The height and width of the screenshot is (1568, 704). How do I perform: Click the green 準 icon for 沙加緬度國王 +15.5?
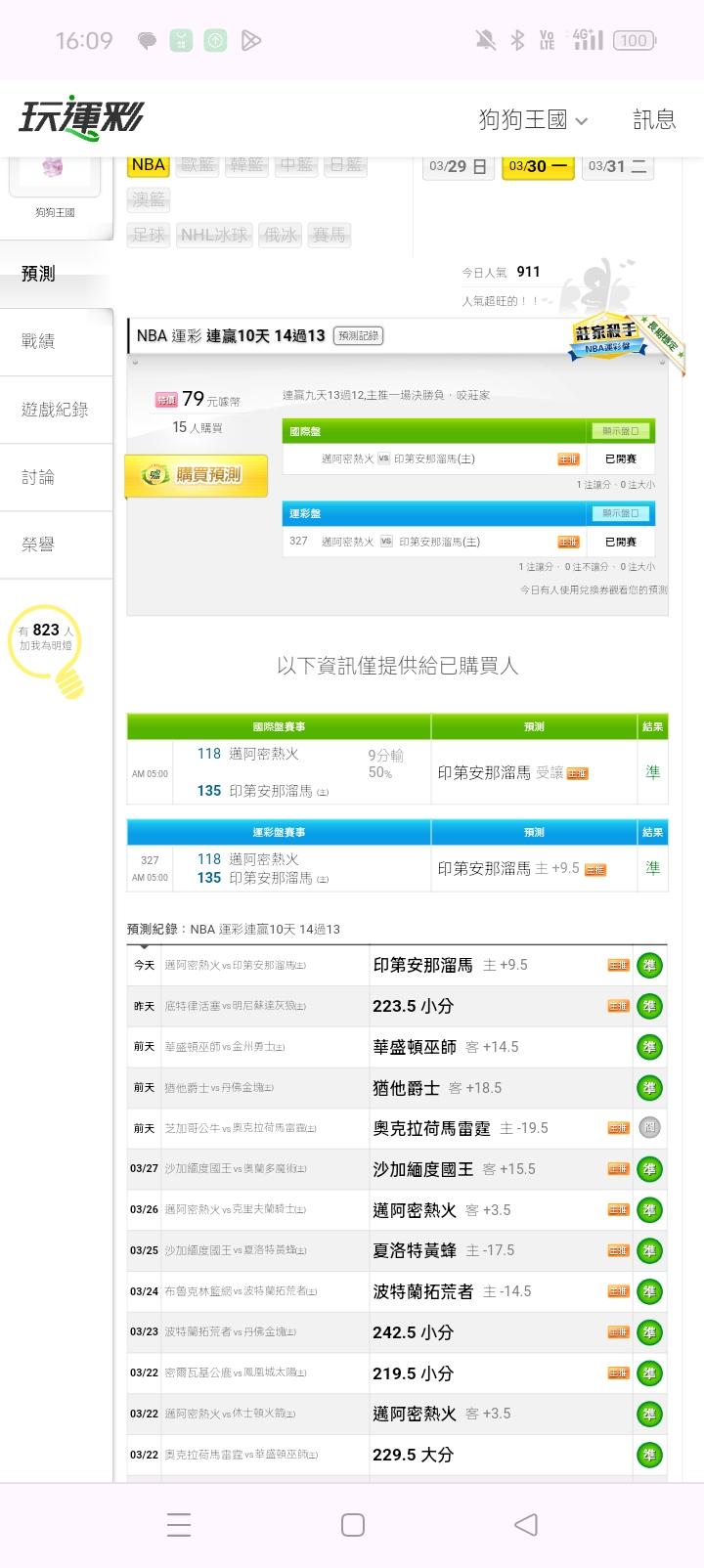(x=649, y=1169)
